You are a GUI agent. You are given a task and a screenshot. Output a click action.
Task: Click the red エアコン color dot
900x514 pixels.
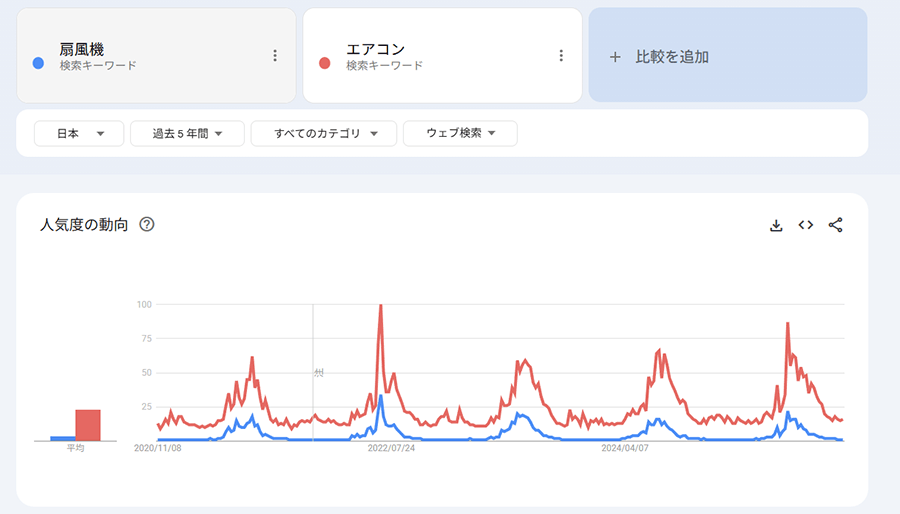tap(324, 63)
